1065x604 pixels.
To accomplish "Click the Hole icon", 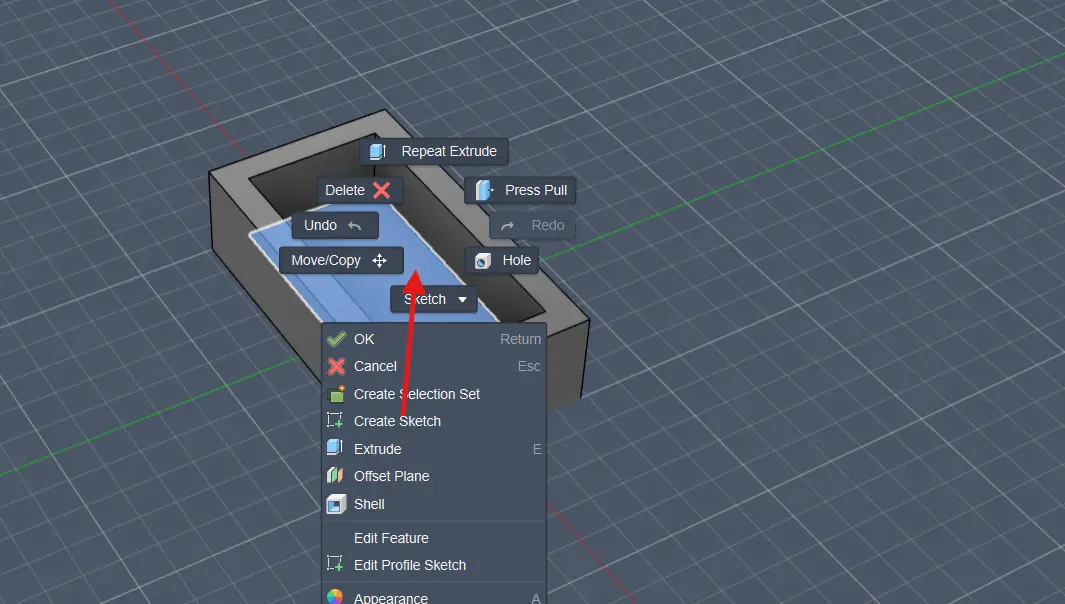I will point(483,261).
